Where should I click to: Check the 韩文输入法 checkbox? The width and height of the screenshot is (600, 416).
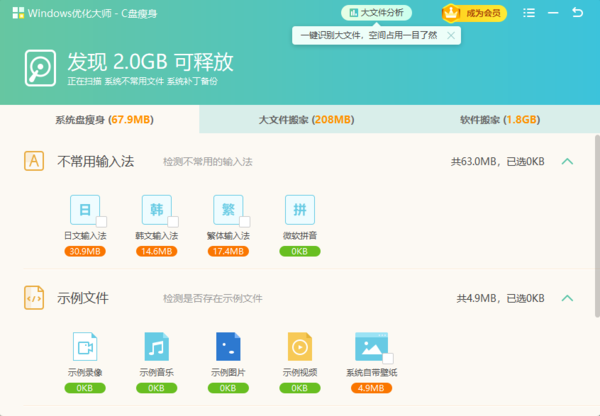173,221
